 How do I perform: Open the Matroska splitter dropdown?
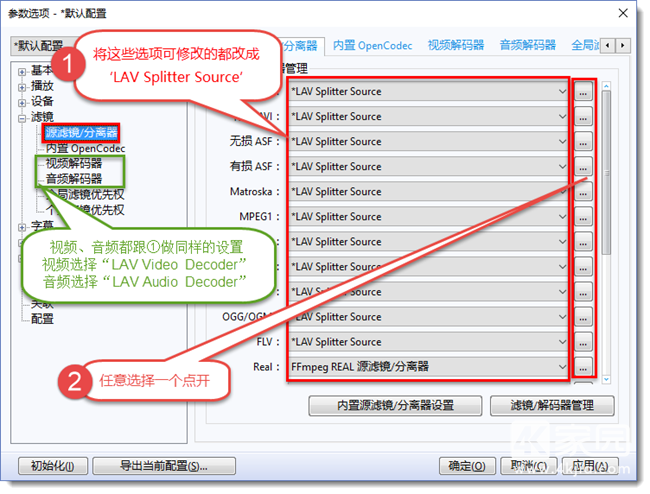428,192
